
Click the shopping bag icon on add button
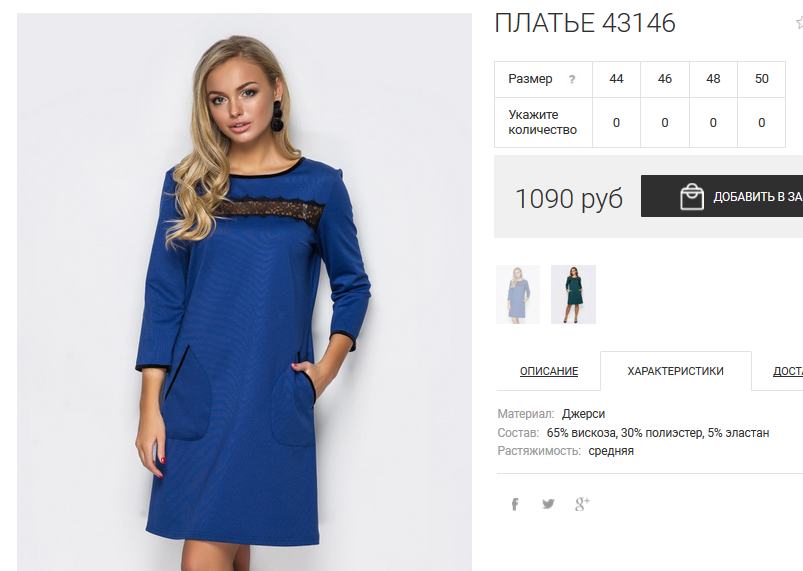pyautogui.click(x=692, y=197)
